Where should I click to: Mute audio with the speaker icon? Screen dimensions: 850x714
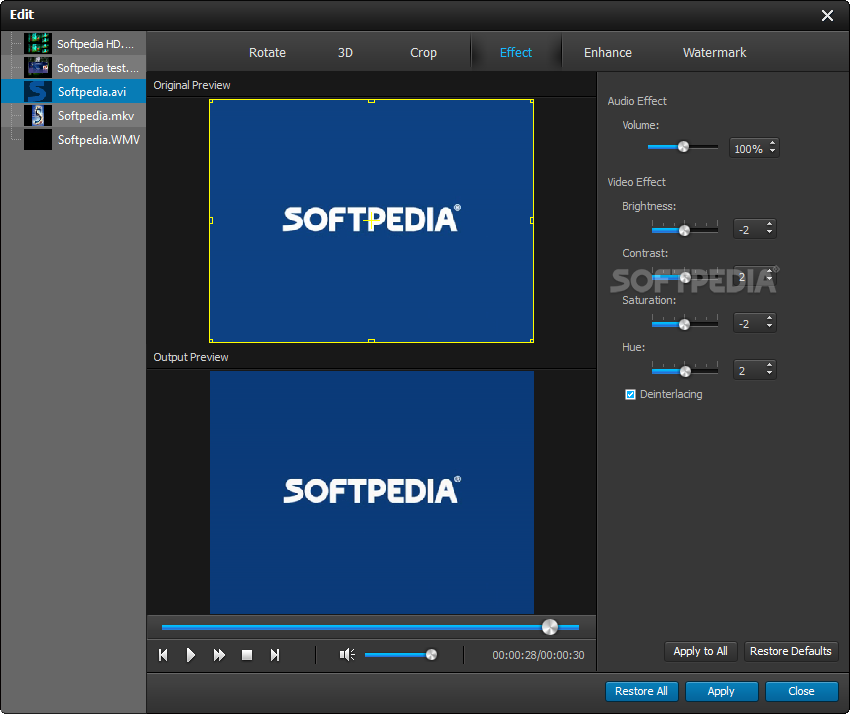[x=347, y=655]
